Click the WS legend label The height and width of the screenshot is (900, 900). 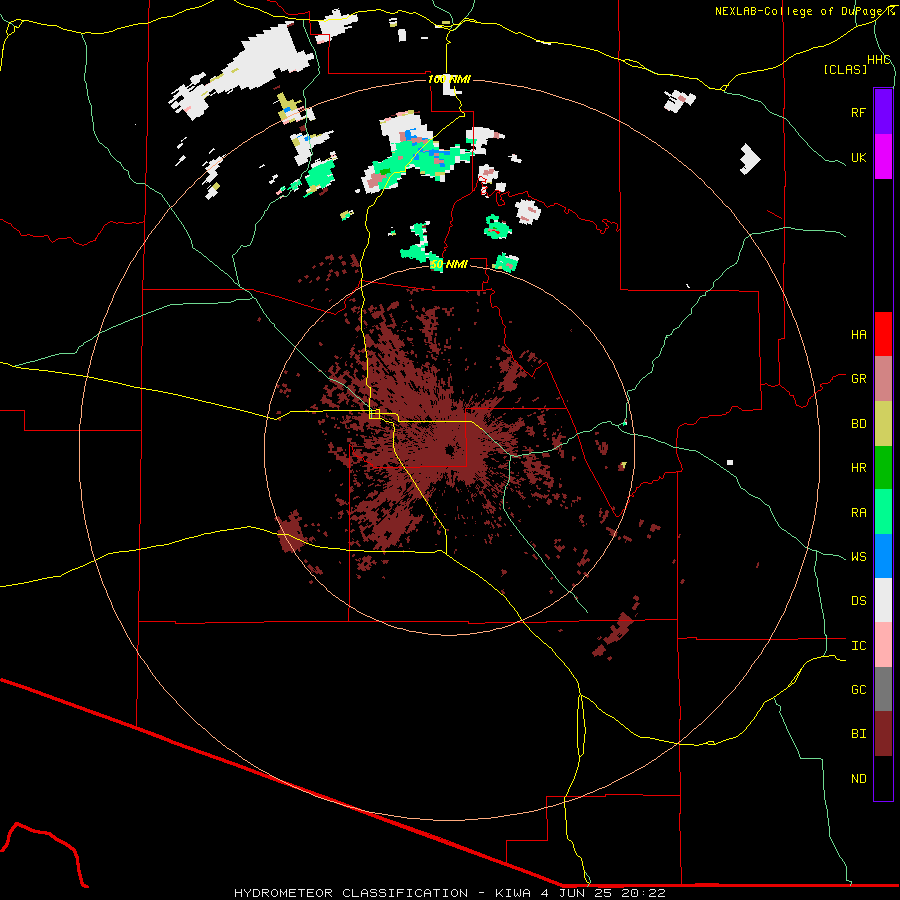[858, 556]
